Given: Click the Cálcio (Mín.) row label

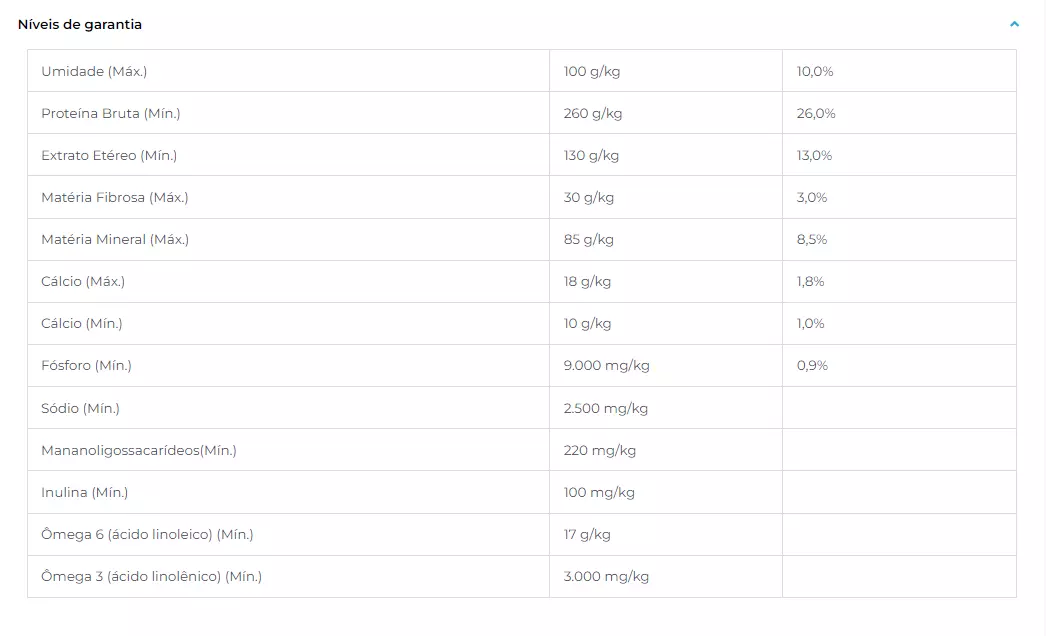Looking at the screenshot, I should pyautogui.click(x=81, y=324).
